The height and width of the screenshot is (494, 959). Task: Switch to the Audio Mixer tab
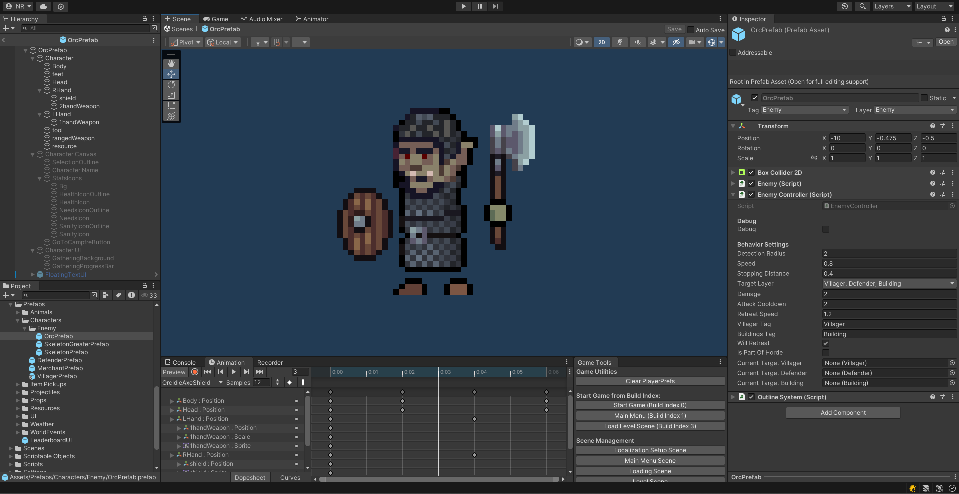(261, 19)
